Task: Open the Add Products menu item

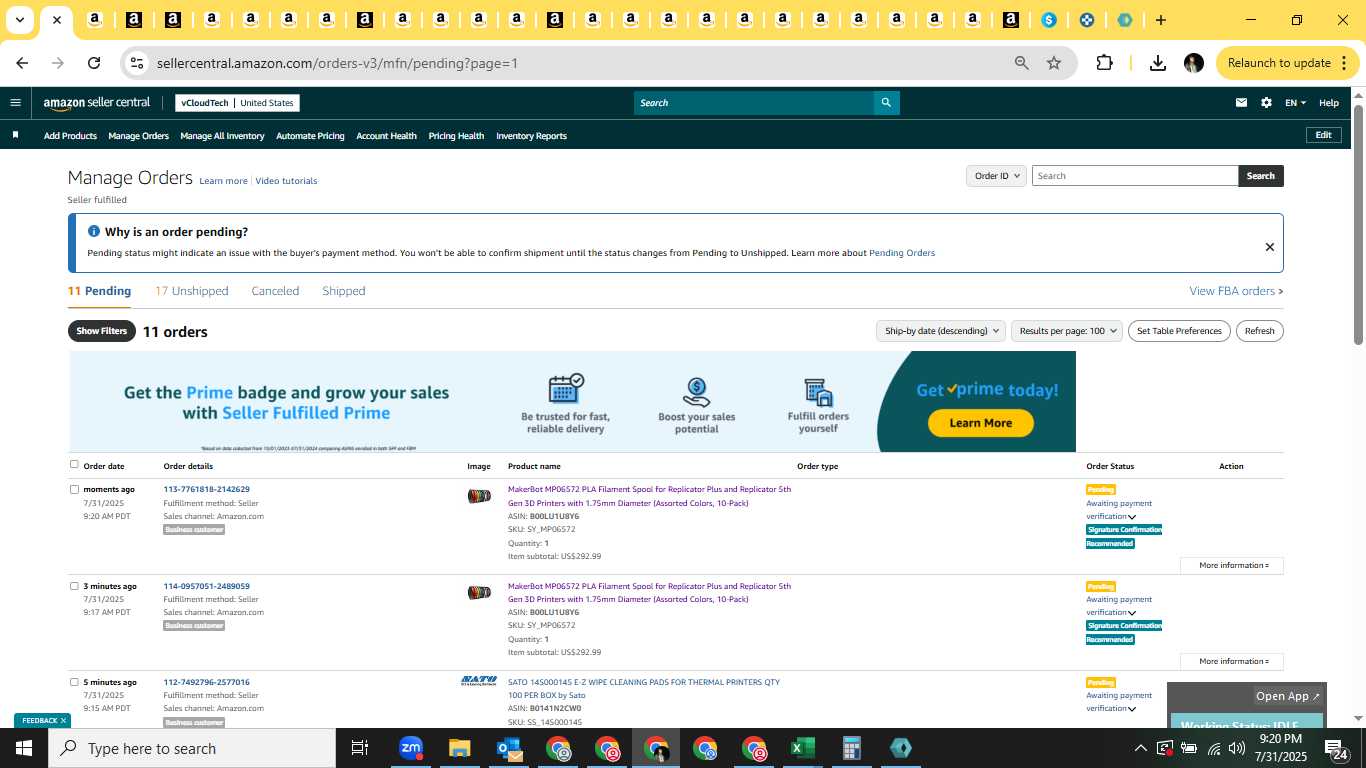Action: coord(70,136)
